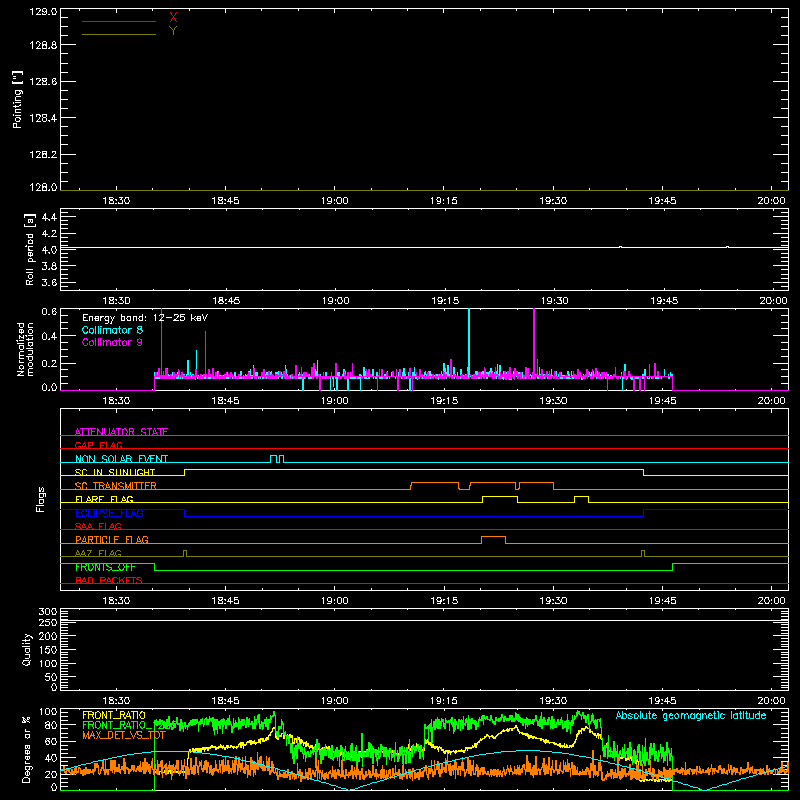The width and height of the screenshot is (800, 800).
Task: Click the 'Degrees or %' axis title
Action: (x=27, y=750)
